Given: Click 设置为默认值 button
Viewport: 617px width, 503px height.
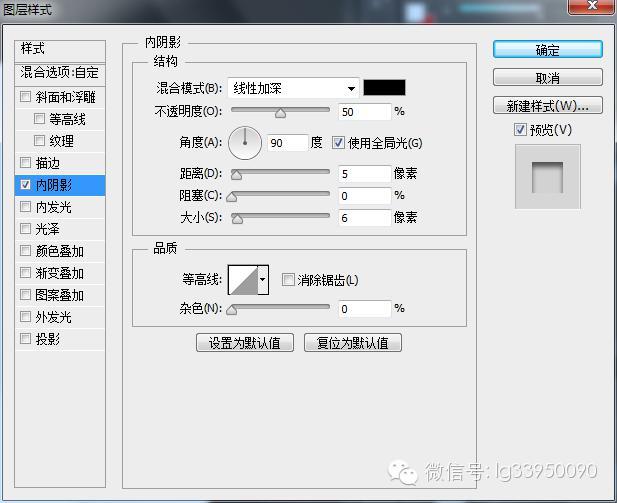Looking at the screenshot, I should 245,342.
